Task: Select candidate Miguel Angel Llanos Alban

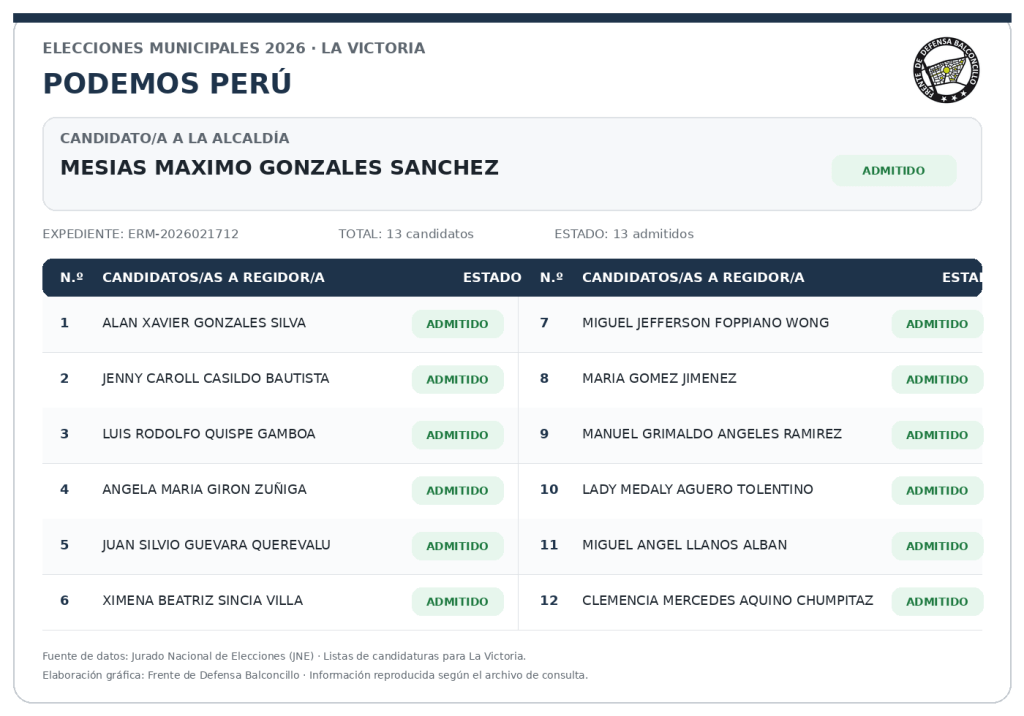Action: 684,545
